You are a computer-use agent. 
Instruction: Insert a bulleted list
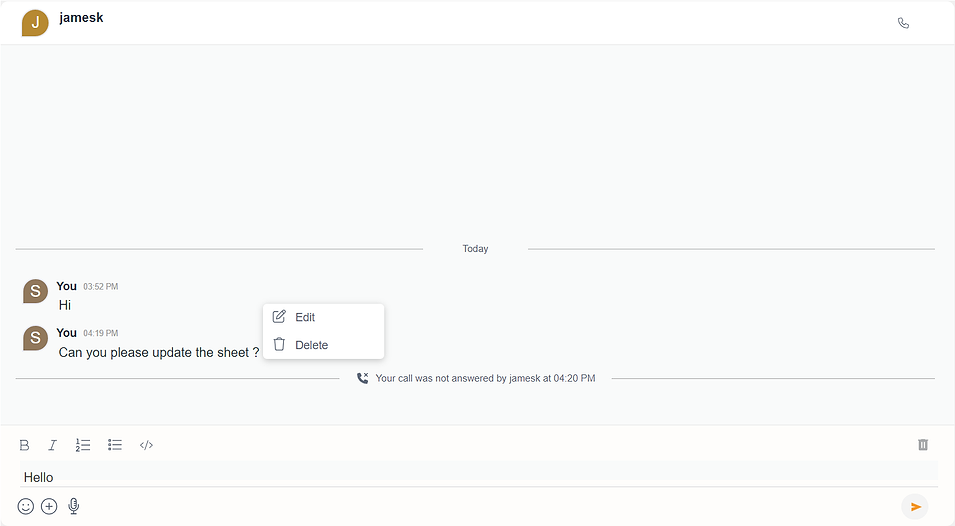[x=115, y=445]
